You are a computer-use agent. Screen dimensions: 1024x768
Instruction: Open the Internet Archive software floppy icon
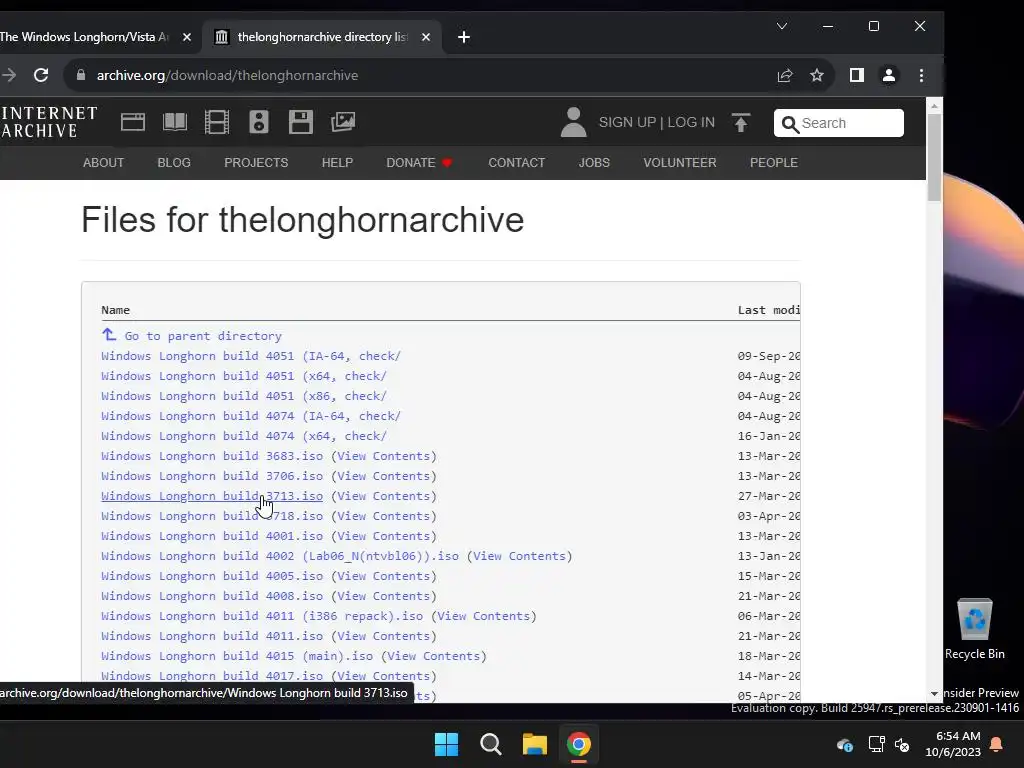point(300,122)
